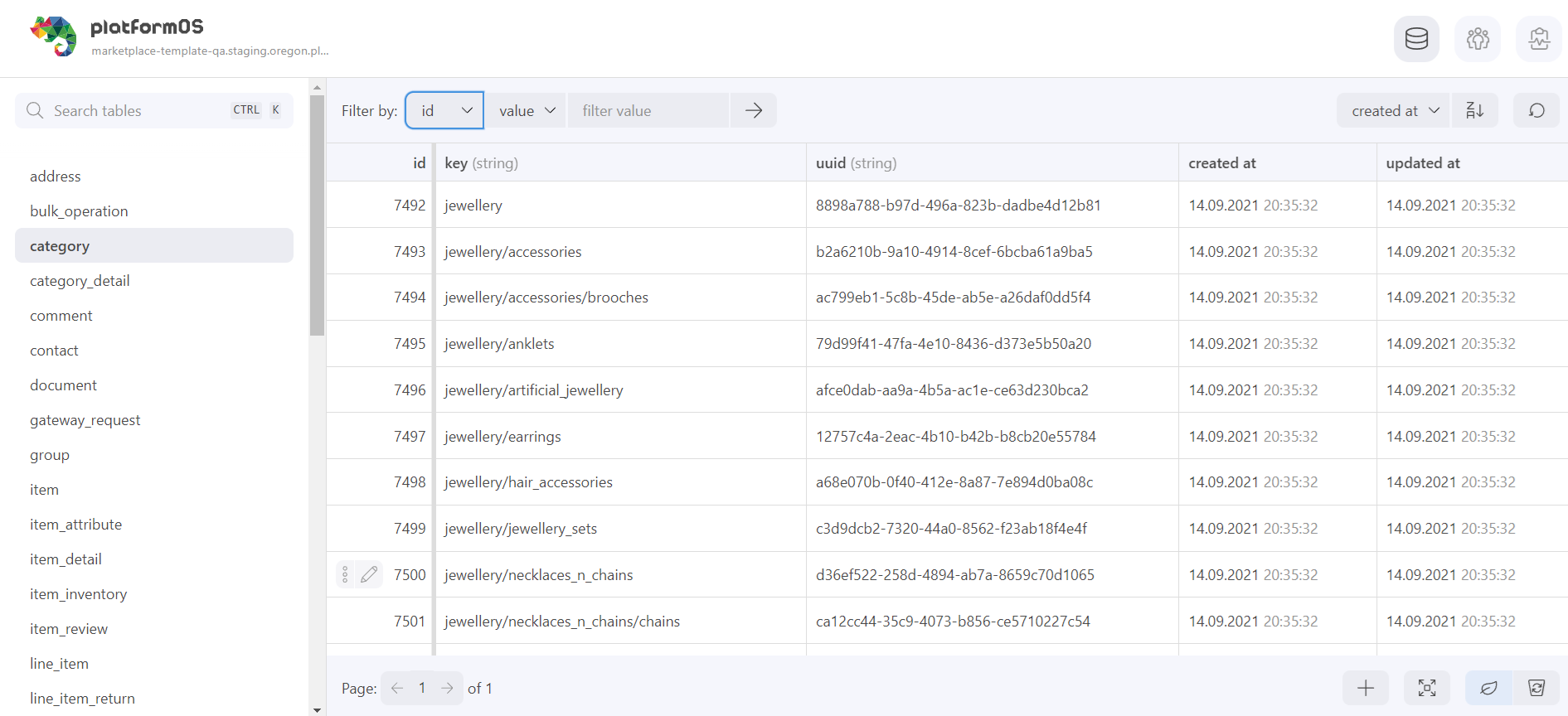Go to the next page arrow
This screenshot has height=716, width=1568.
click(448, 688)
